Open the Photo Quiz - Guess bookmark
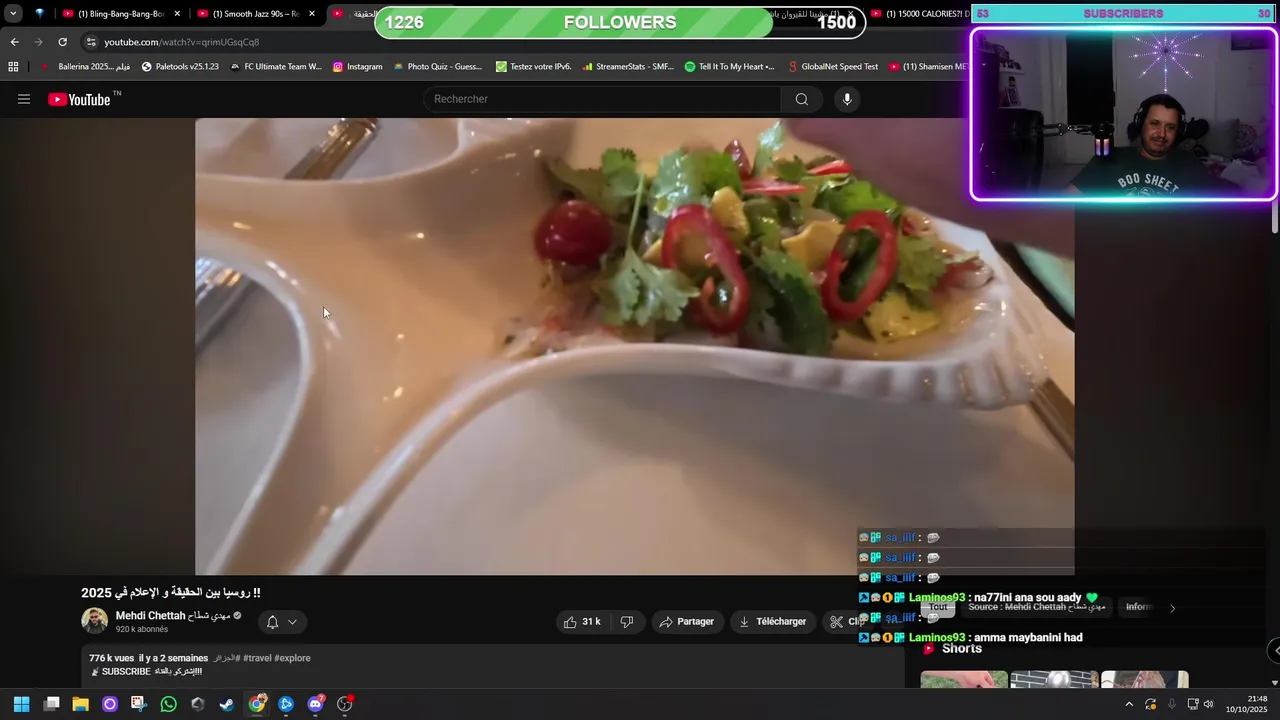This screenshot has height=720, width=1280. click(x=437, y=67)
